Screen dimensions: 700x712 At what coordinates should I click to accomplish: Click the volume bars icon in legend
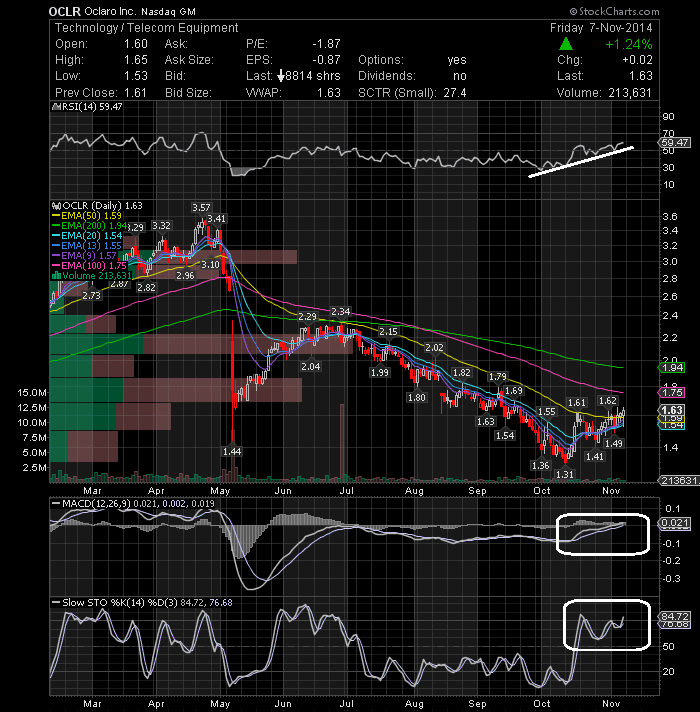click(x=57, y=276)
